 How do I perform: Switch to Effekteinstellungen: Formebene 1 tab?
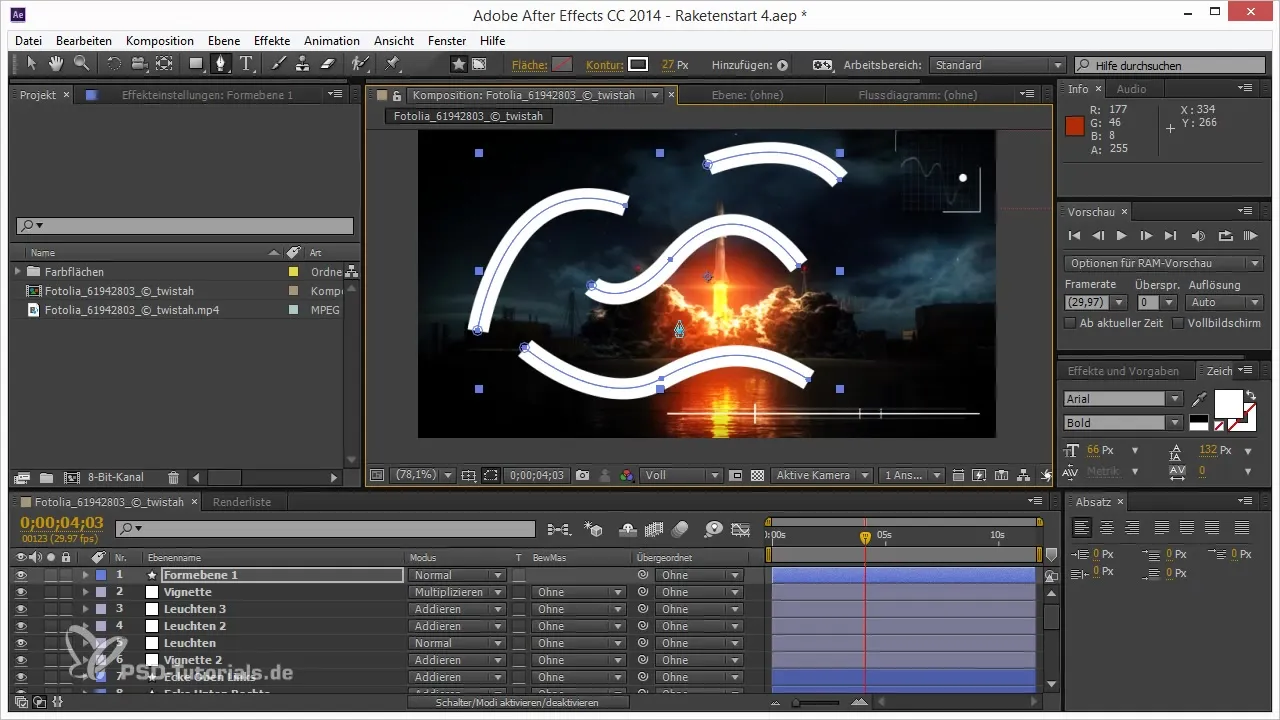click(x=207, y=95)
